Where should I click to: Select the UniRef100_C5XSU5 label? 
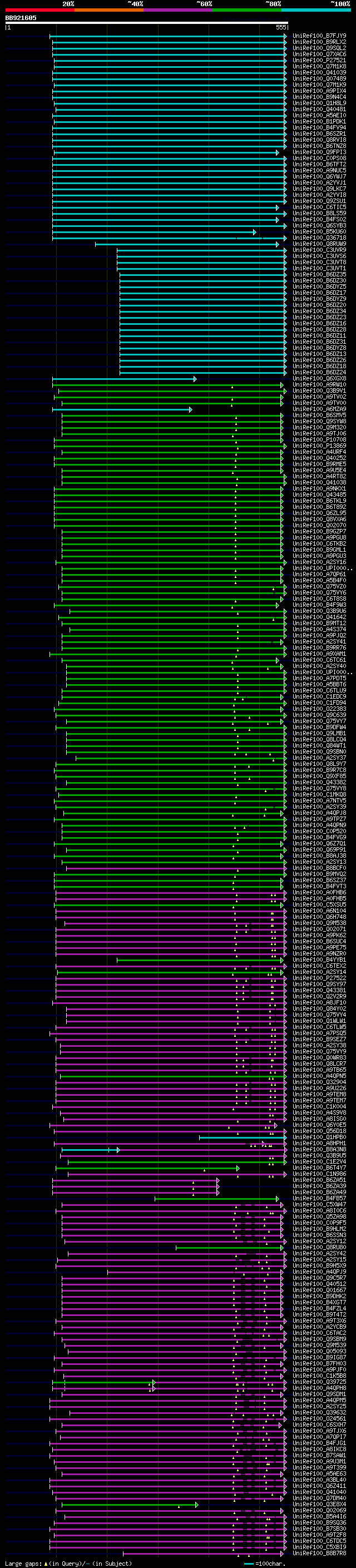click(x=319, y=904)
